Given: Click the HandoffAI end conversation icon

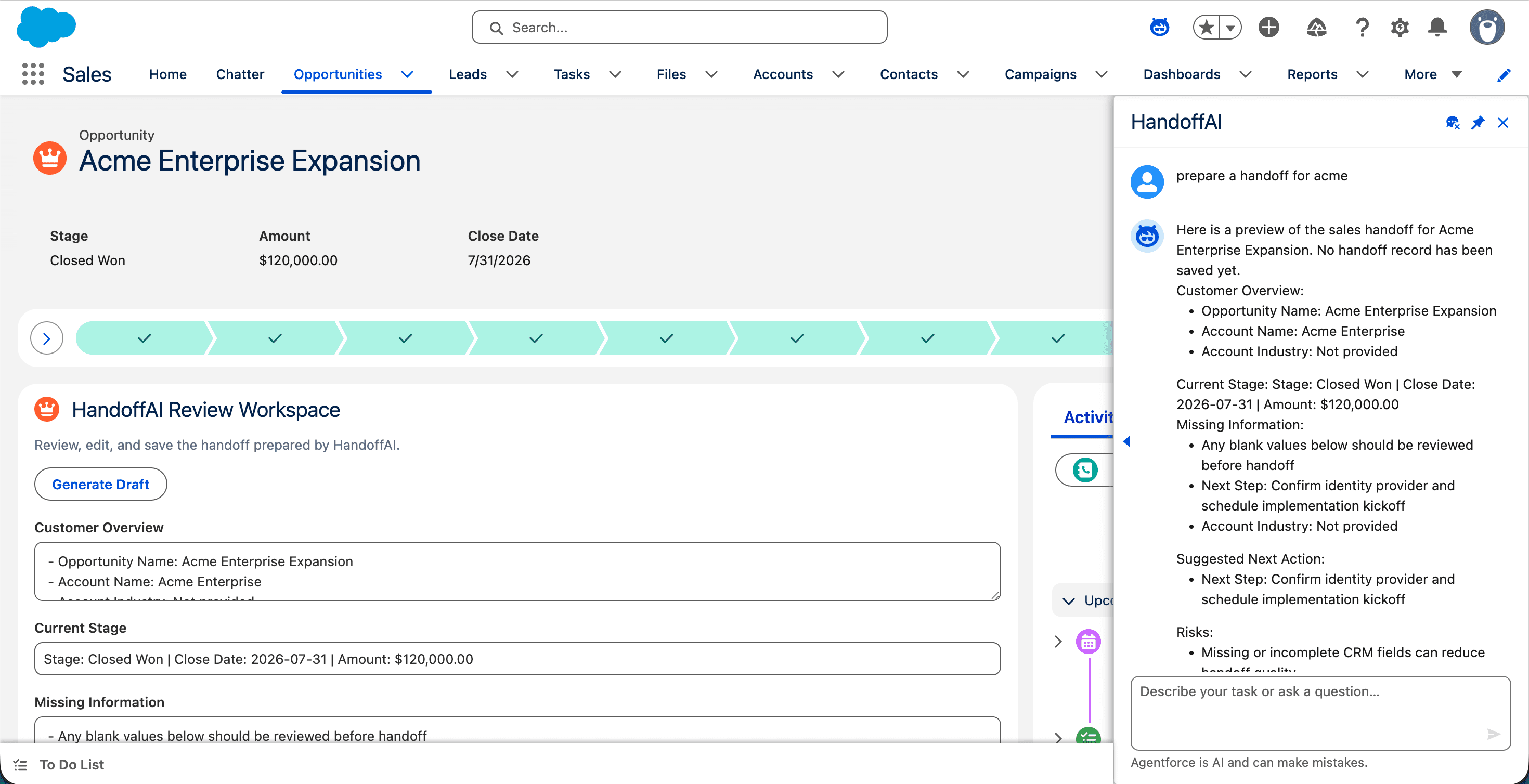Looking at the screenshot, I should (1453, 123).
